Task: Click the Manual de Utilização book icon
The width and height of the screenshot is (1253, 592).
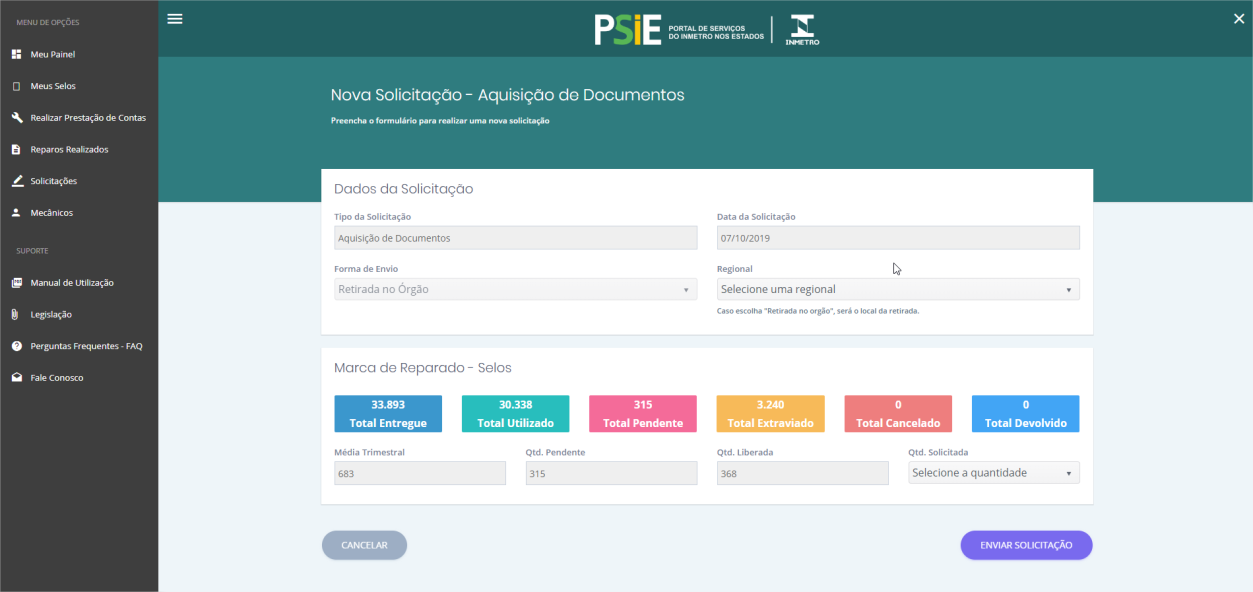Action: [x=16, y=283]
